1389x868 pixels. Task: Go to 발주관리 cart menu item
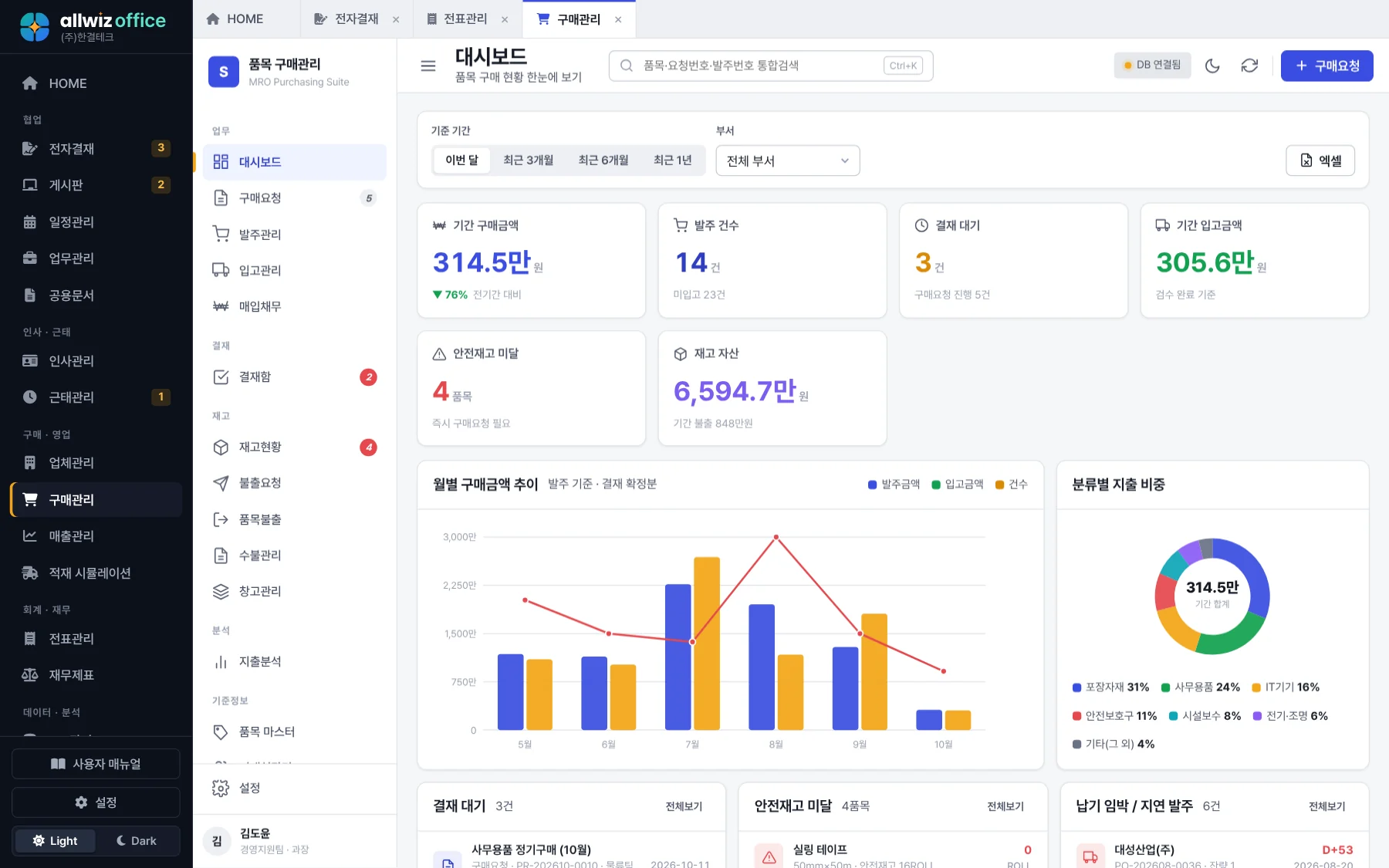pyautogui.click(x=294, y=234)
